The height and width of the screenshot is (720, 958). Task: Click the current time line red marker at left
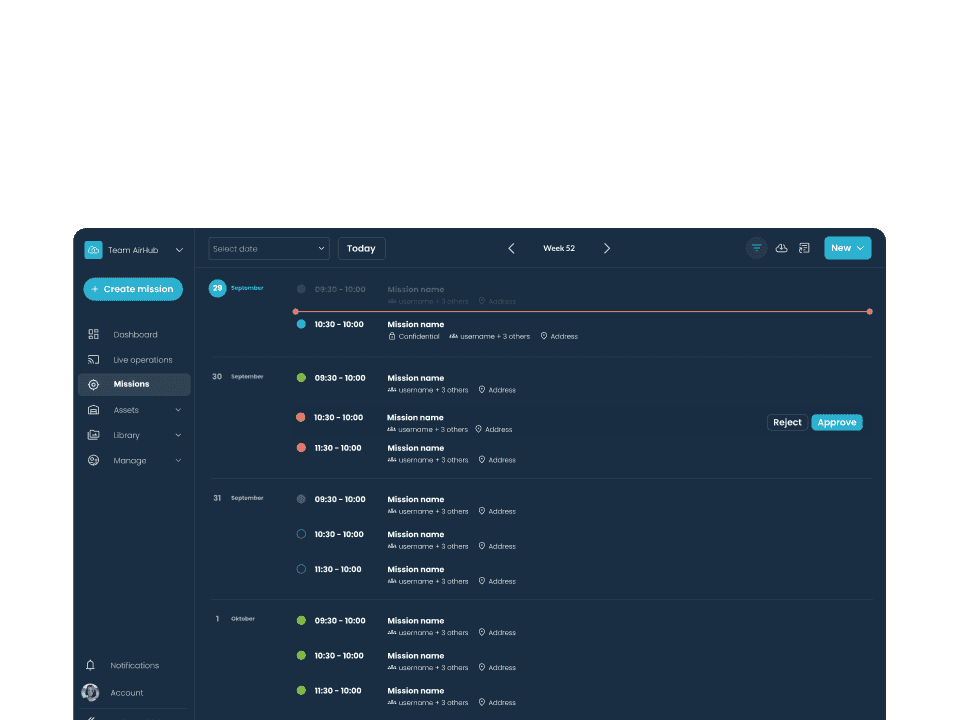tap(296, 312)
